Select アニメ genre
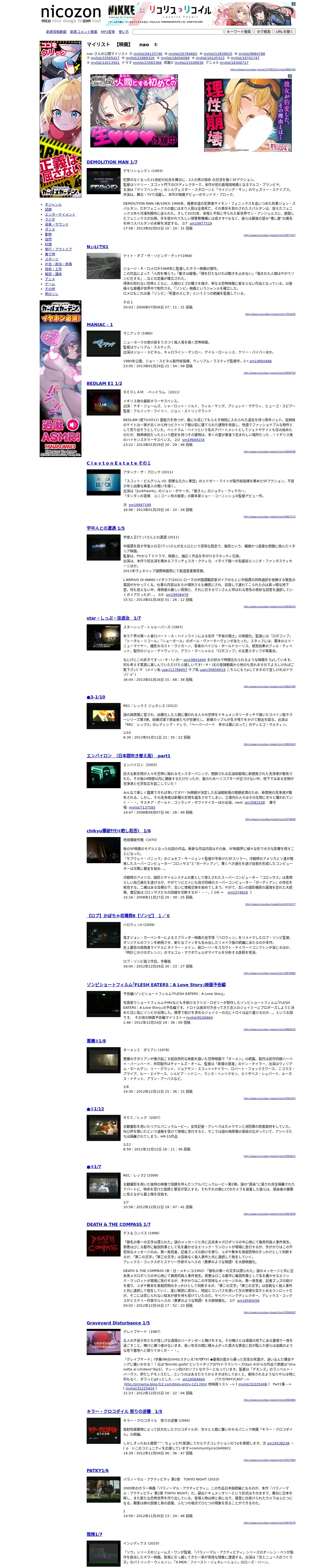 point(50,279)
